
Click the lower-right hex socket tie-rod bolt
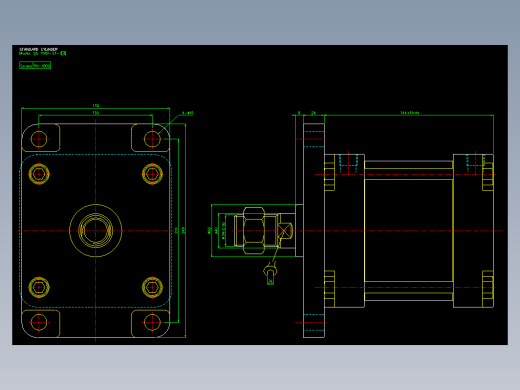pos(152,287)
